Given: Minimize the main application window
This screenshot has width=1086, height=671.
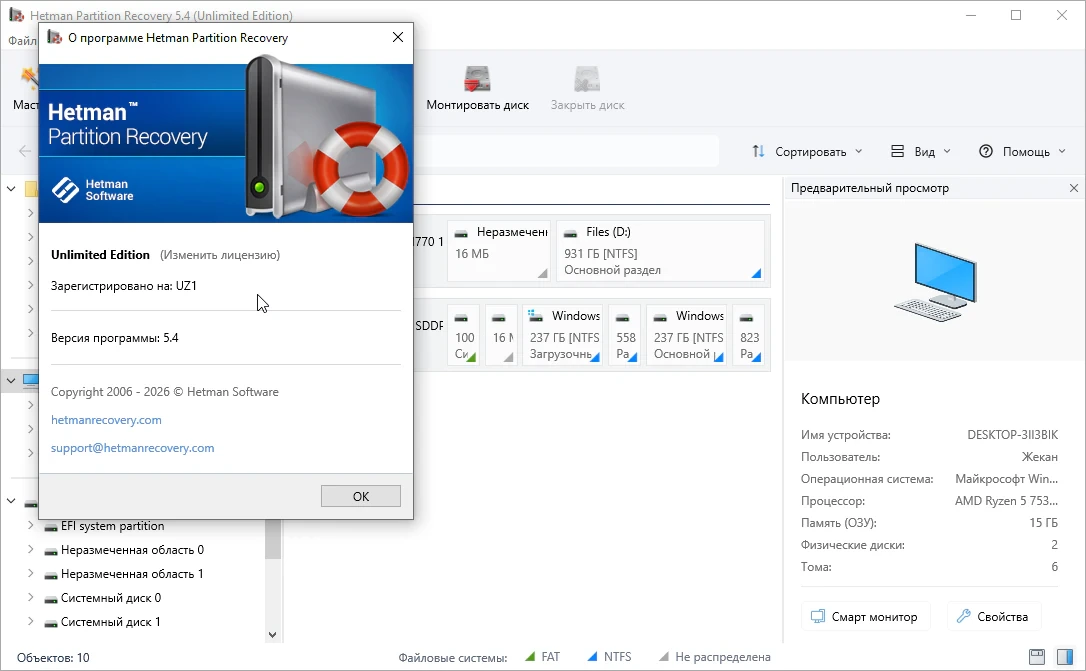Looking at the screenshot, I should pyautogui.click(x=971, y=15).
